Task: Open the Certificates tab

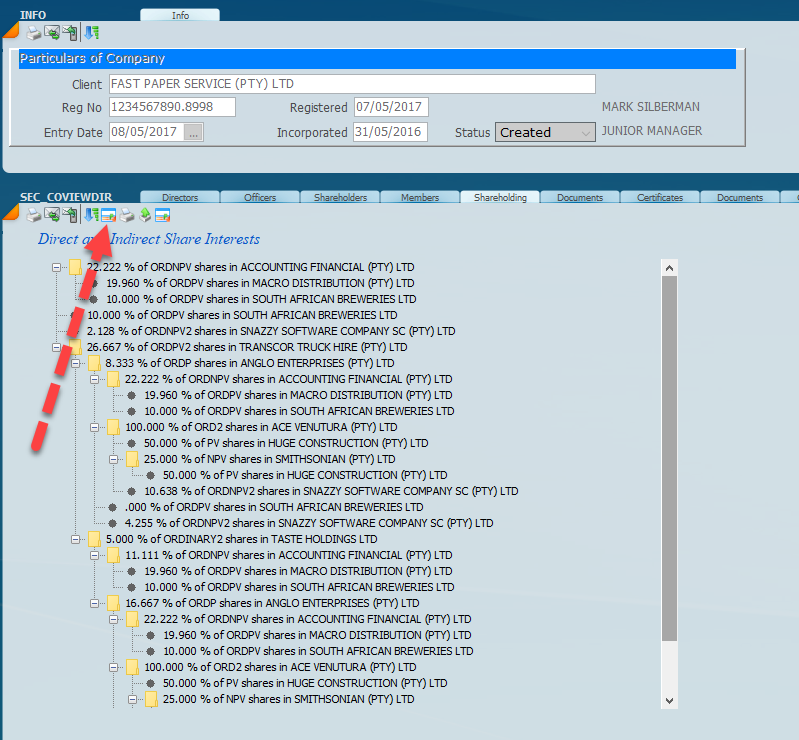Action: (659, 198)
